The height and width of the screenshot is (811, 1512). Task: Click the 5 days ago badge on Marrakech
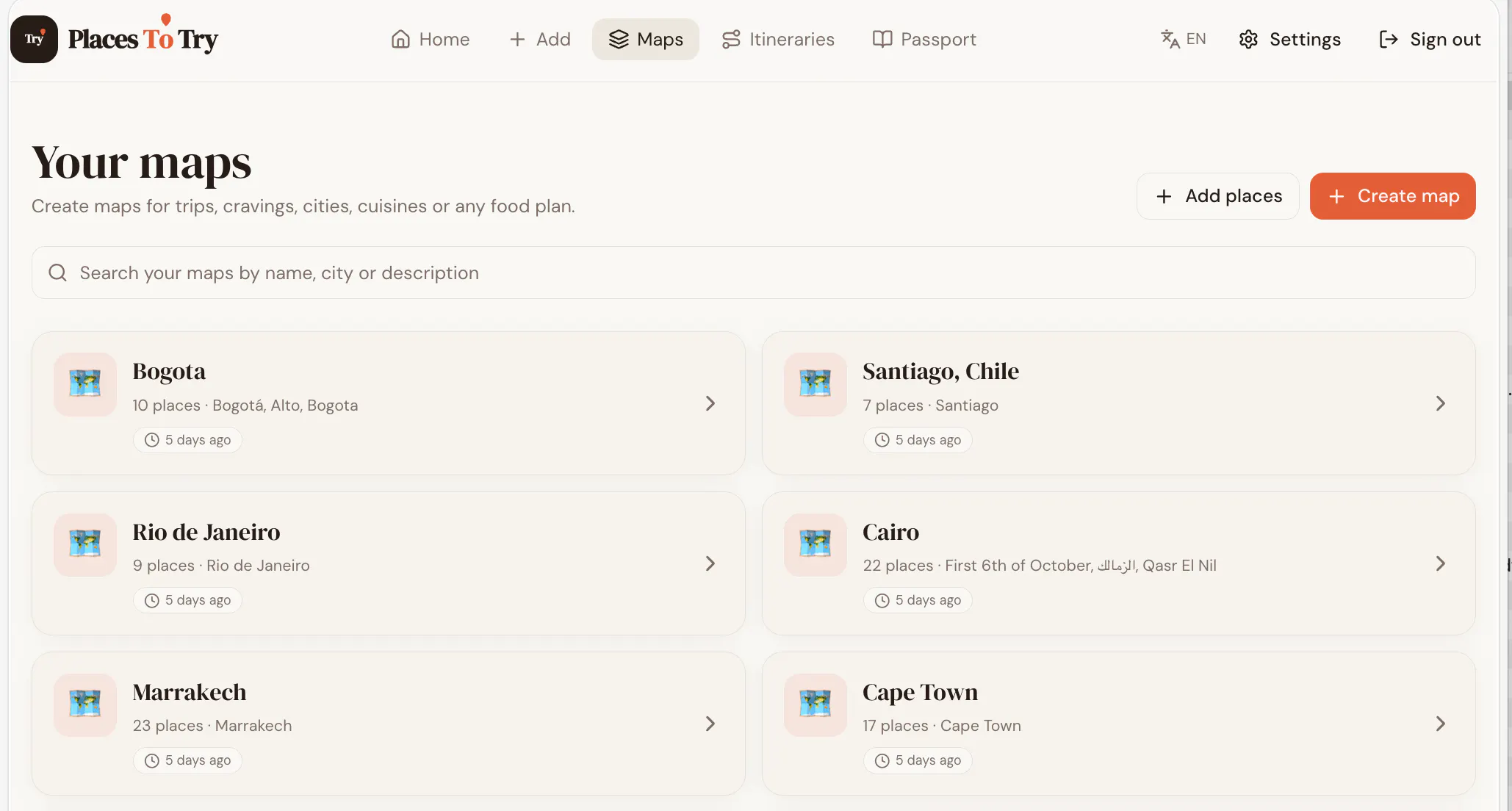point(187,760)
